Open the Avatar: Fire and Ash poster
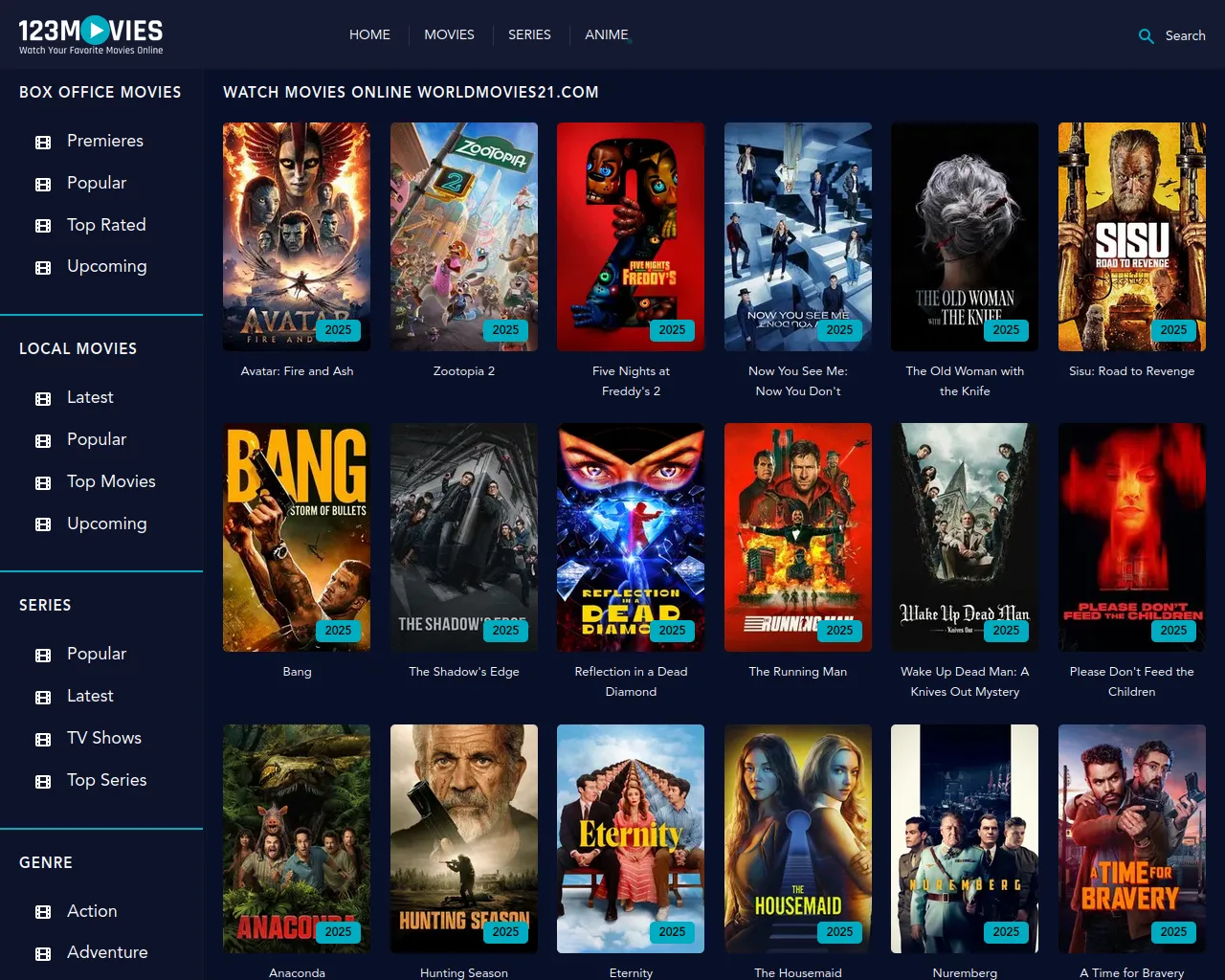This screenshot has width=1225, height=980. click(297, 236)
